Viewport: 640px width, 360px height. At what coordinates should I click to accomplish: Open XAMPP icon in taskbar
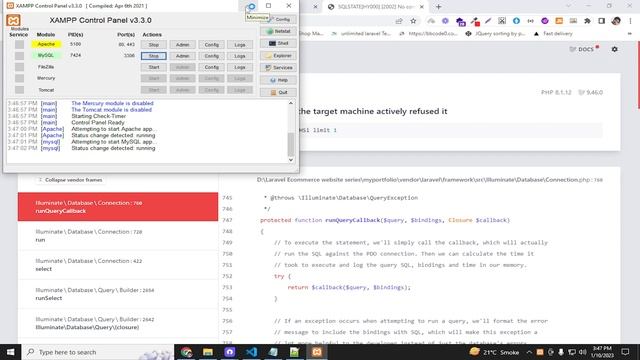tap(317, 352)
